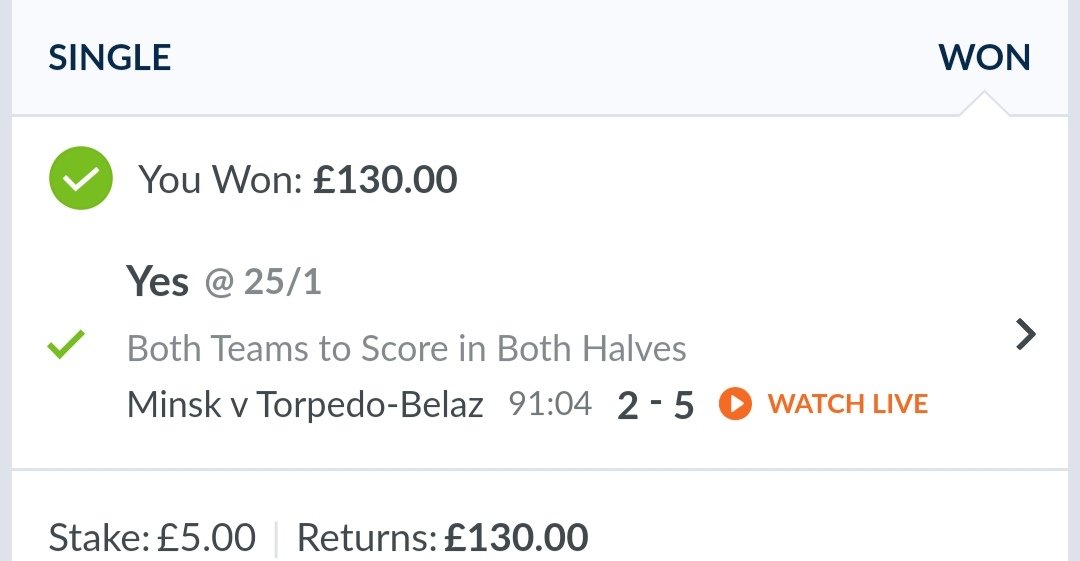Click the pointer notch under WON

[x=984, y=103]
